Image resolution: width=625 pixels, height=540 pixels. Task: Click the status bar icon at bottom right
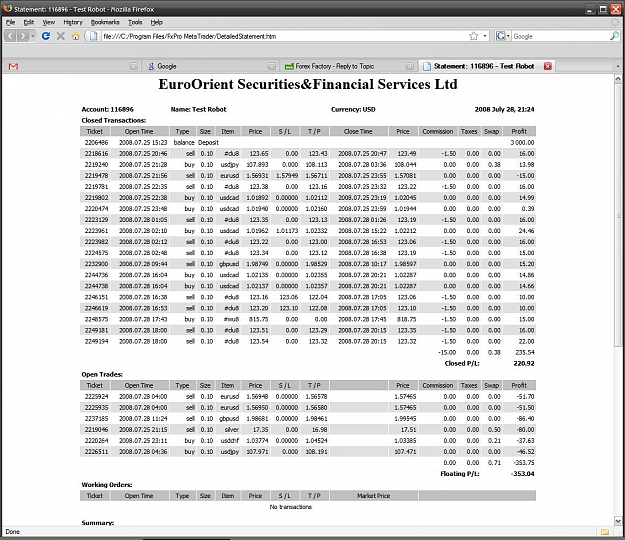(605, 532)
